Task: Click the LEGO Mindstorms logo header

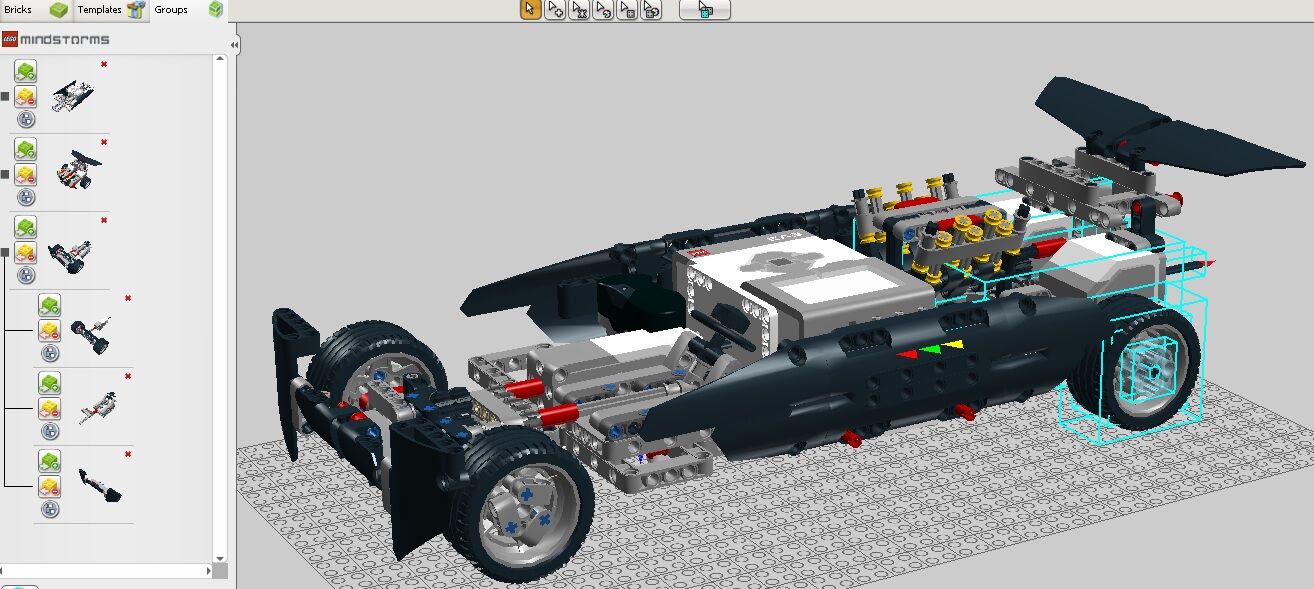Action: pos(56,39)
